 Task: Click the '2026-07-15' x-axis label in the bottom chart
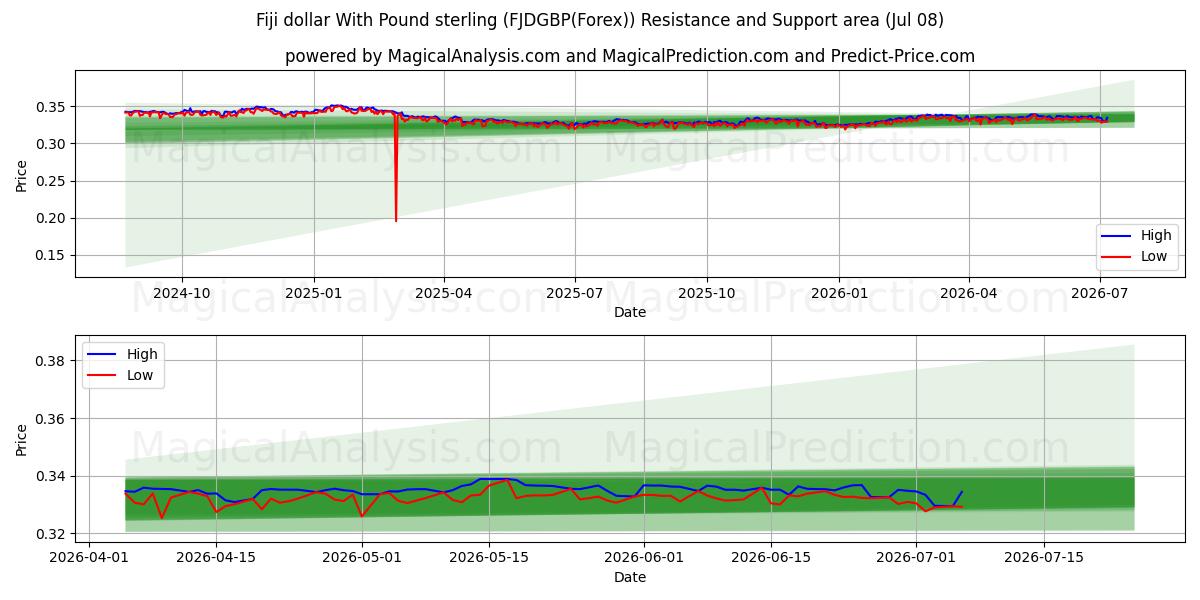pyautogui.click(x=1044, y=559)
